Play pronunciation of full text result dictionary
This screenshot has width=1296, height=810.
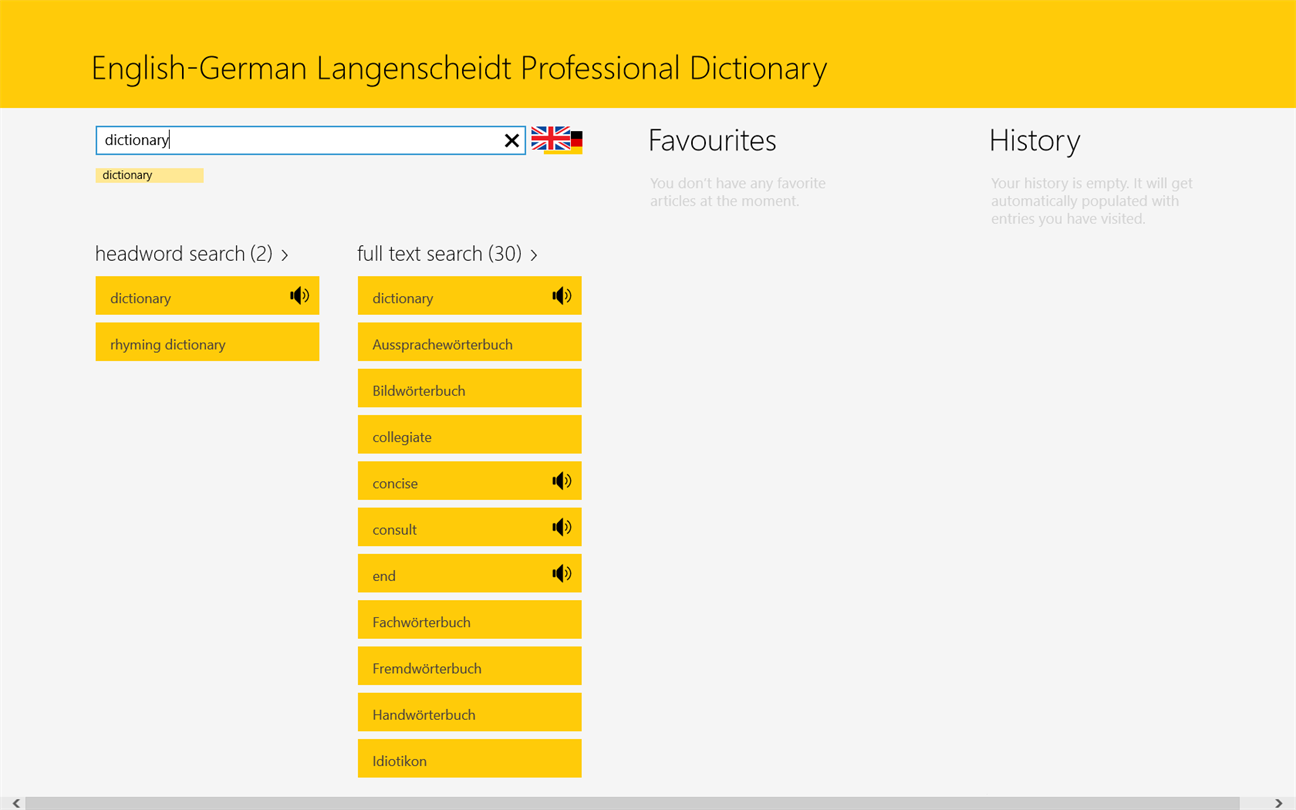coord(561,295)
